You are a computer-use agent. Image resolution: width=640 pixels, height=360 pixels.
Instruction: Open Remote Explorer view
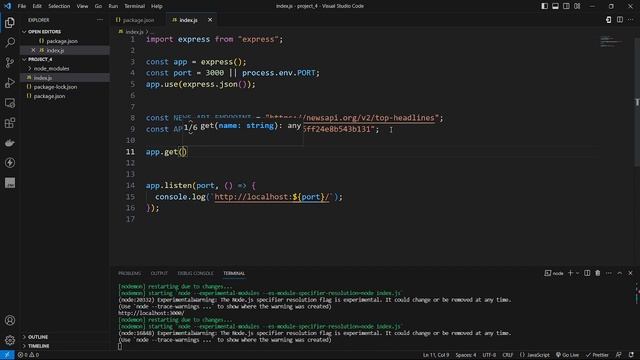(10, 103)
